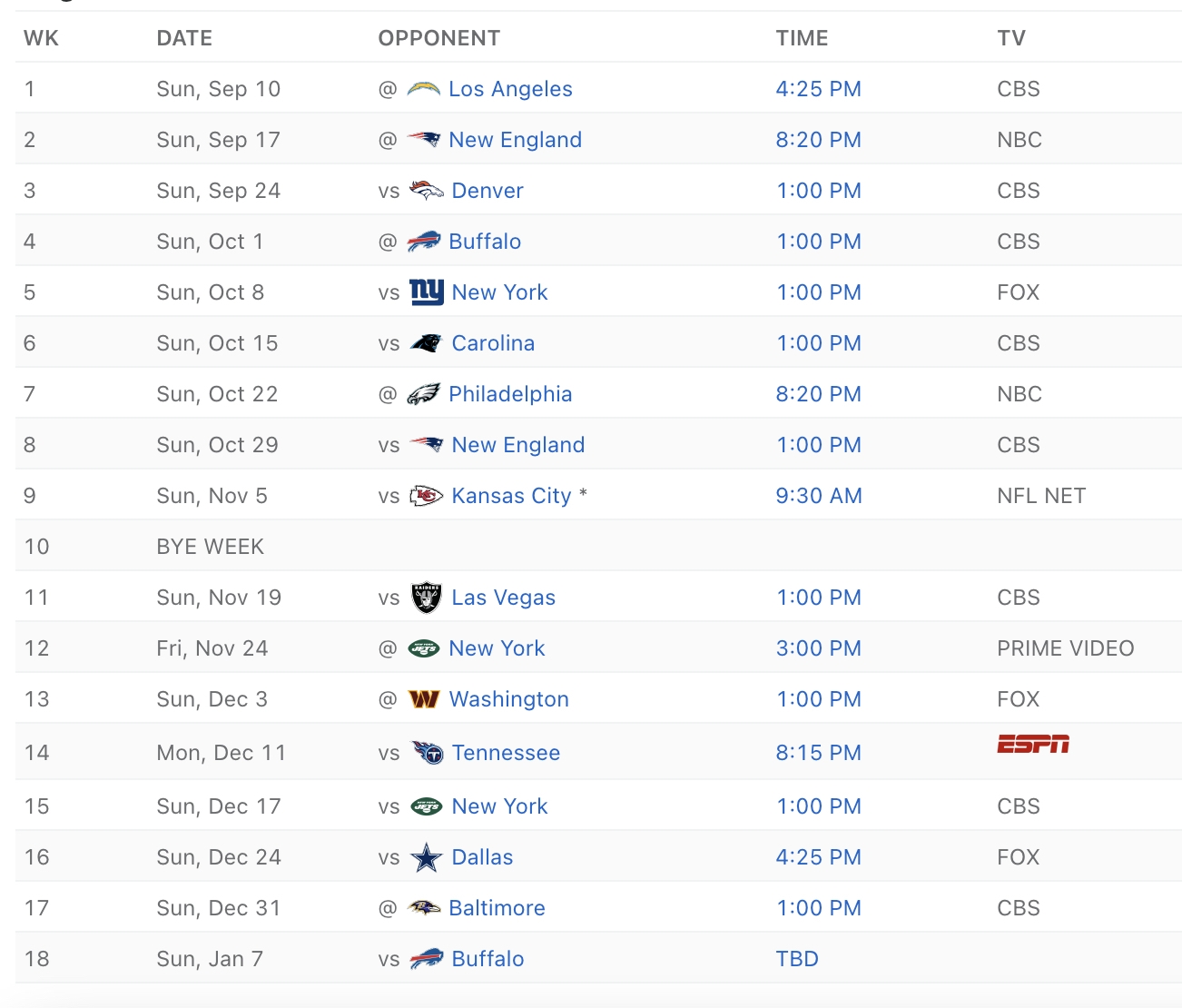Click the Los Angeles Chargers logo
The image size is (1182, 1008).
tap(423, 89)
